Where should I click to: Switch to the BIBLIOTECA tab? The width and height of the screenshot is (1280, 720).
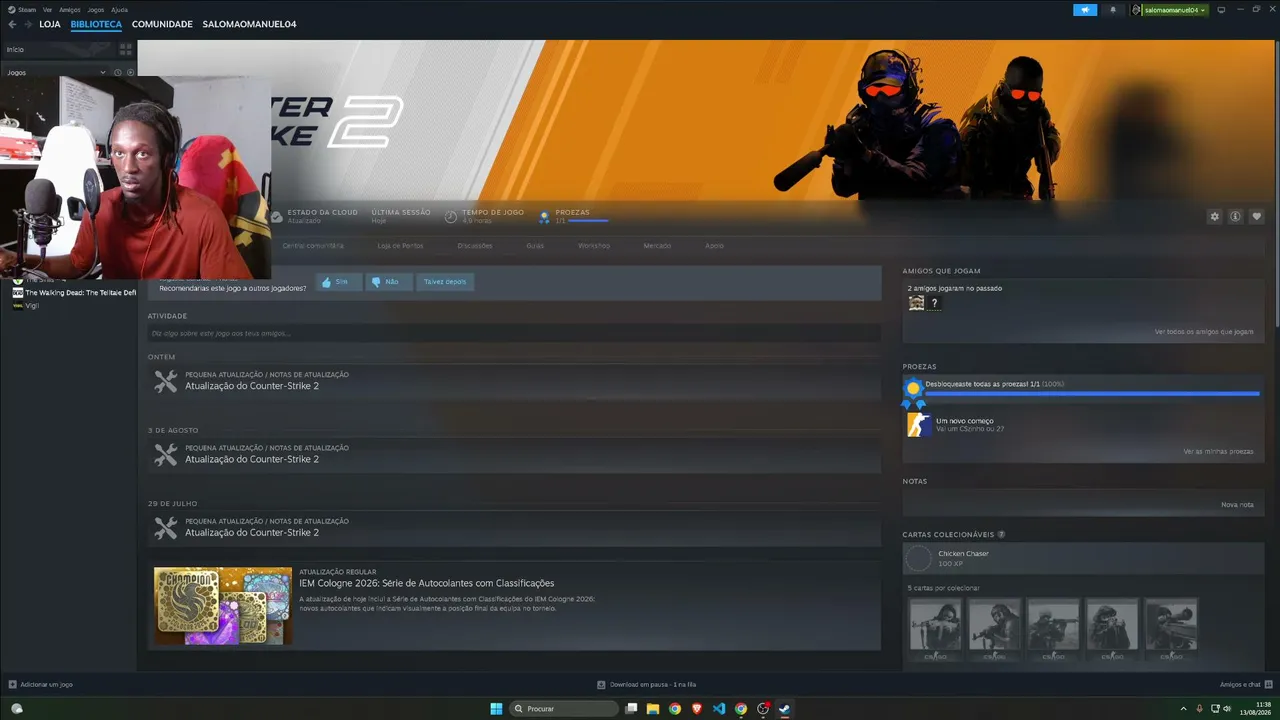click(x=96, y=24)
